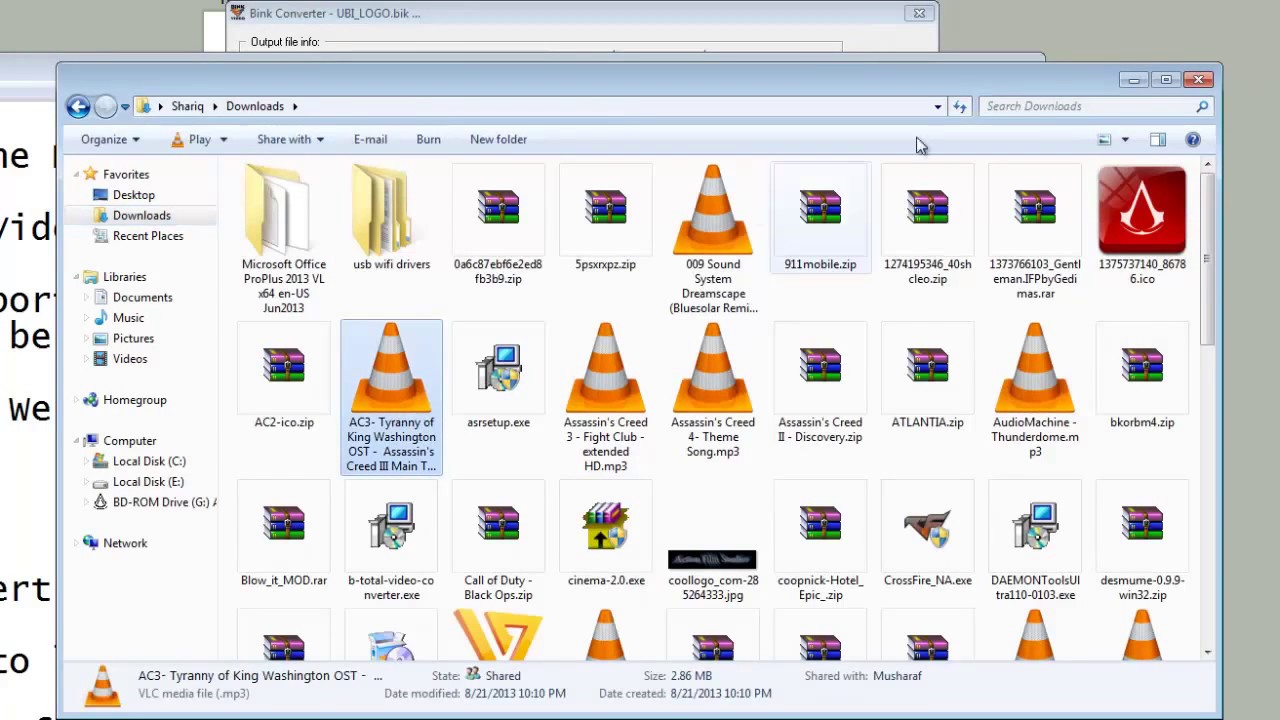The height and width of the screenshot is (720, 1280).
Task: Select desmume-0.9.9-win32.zip archive
Action: (x=1142, y=541)
